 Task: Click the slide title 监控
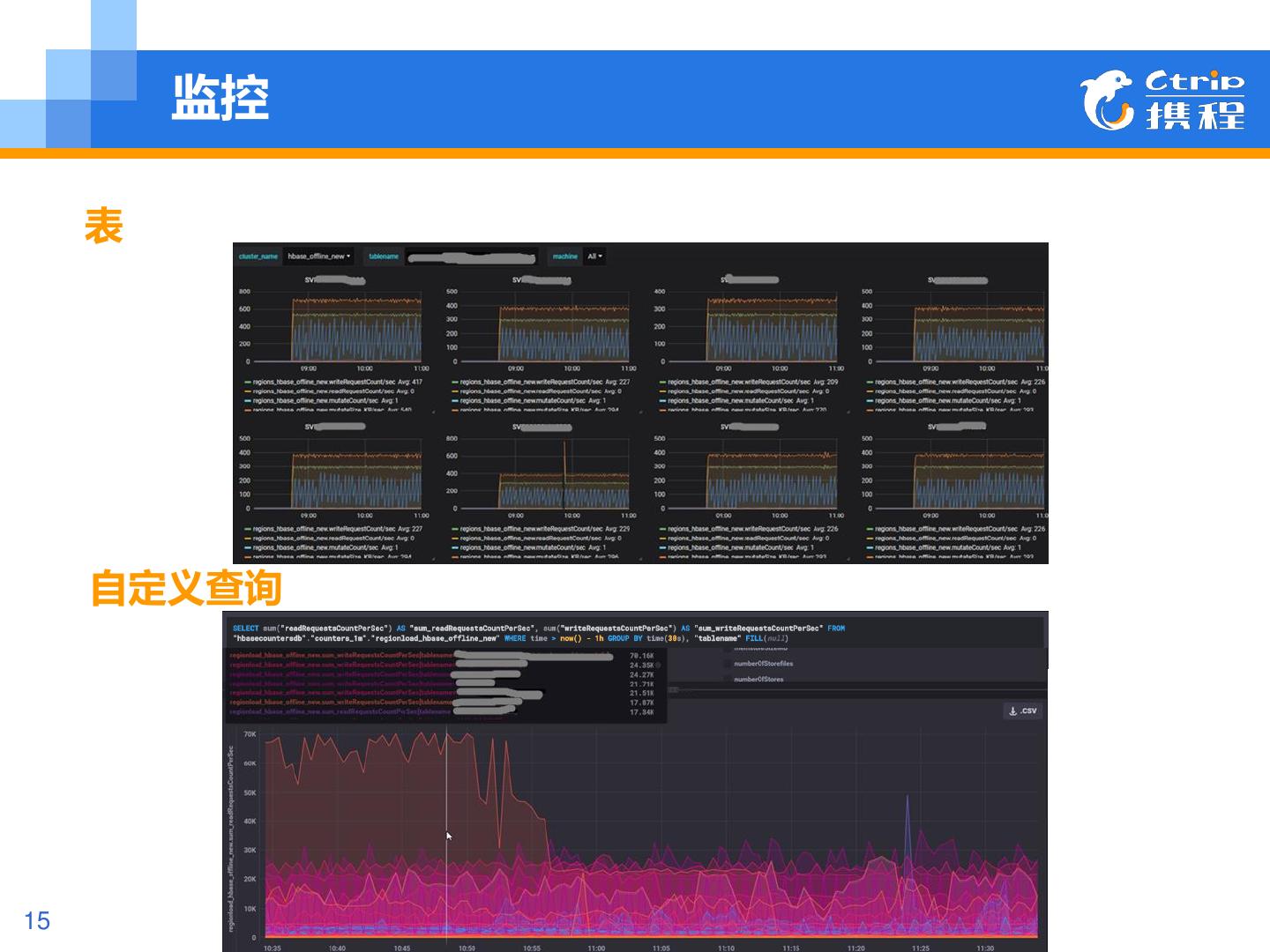[x=220, y=98]
